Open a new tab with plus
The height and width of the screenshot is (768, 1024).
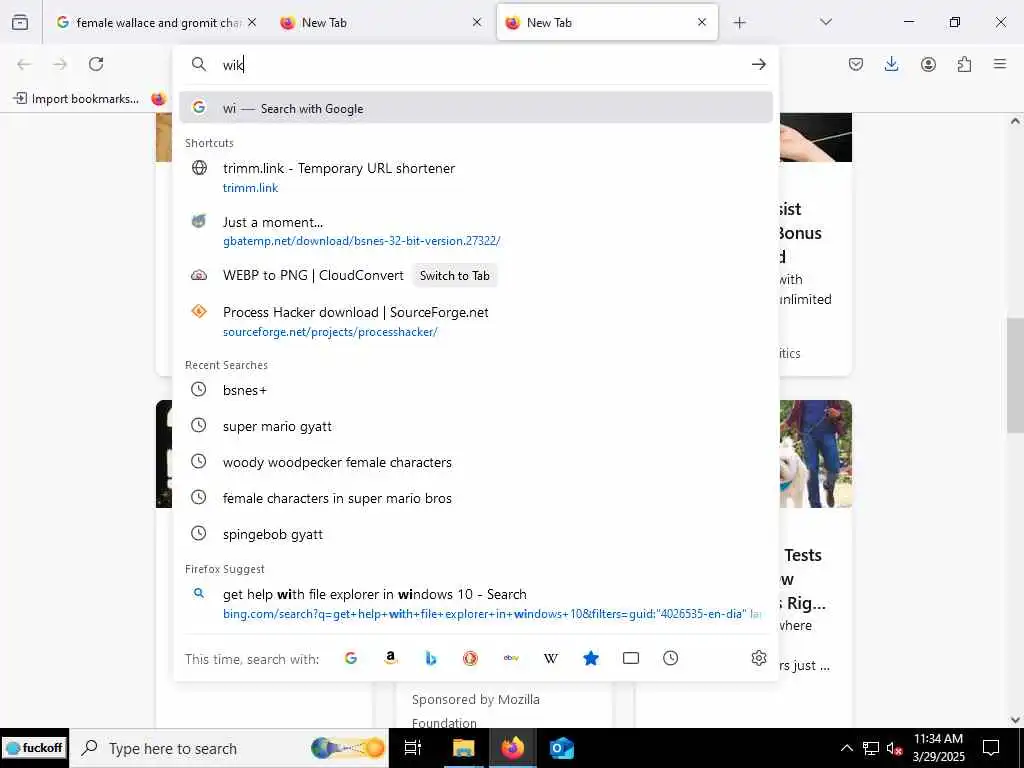point(739,23)
